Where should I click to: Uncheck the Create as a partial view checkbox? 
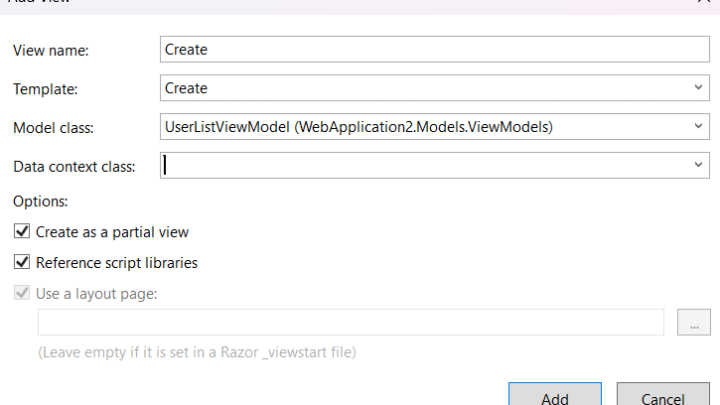[x=22, y=231]
